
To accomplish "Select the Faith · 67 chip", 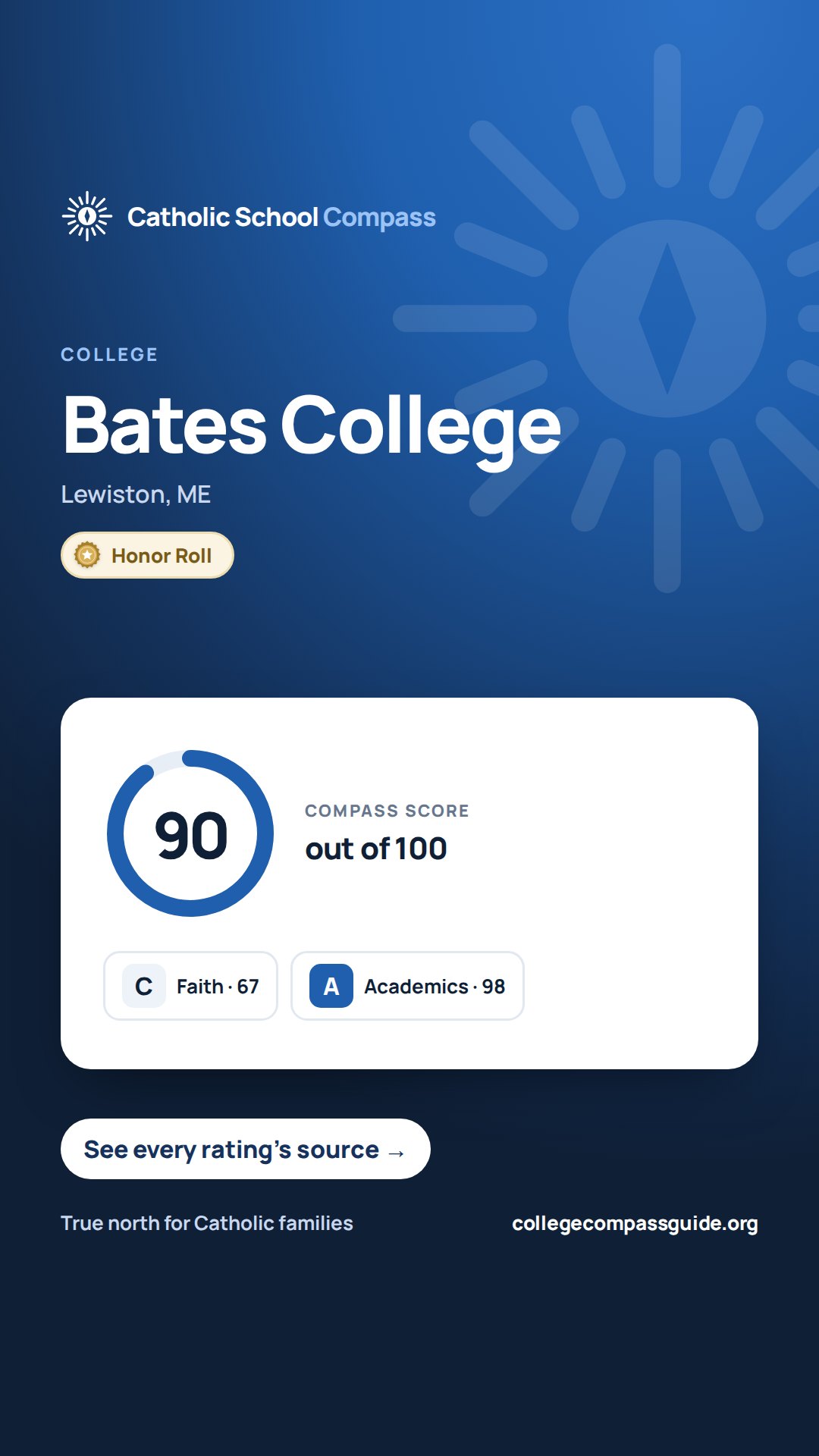I will point(190,986).
